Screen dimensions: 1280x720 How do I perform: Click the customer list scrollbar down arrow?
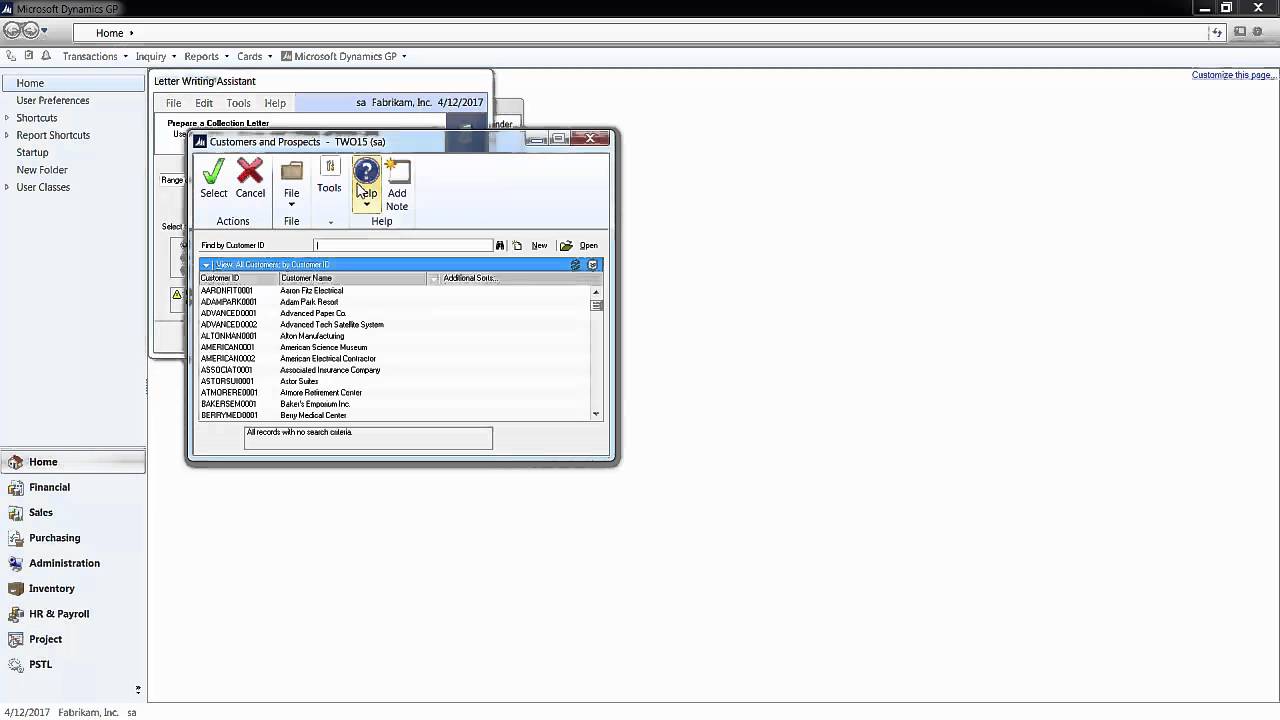pos(596,414)
